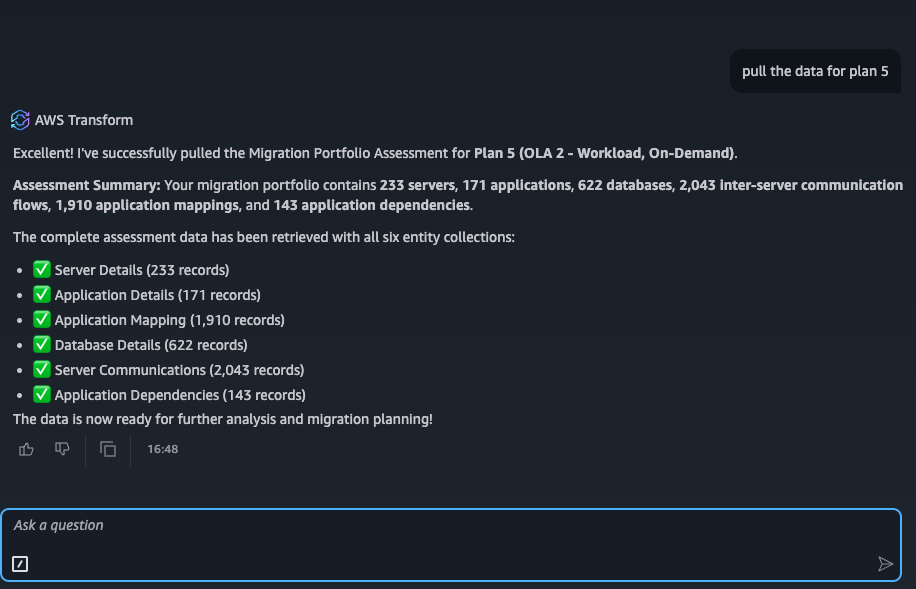Click the 'Server Details (233 records)' item
Image resolution: width=916 pixels, height=589 pixels.
[142, 270]
